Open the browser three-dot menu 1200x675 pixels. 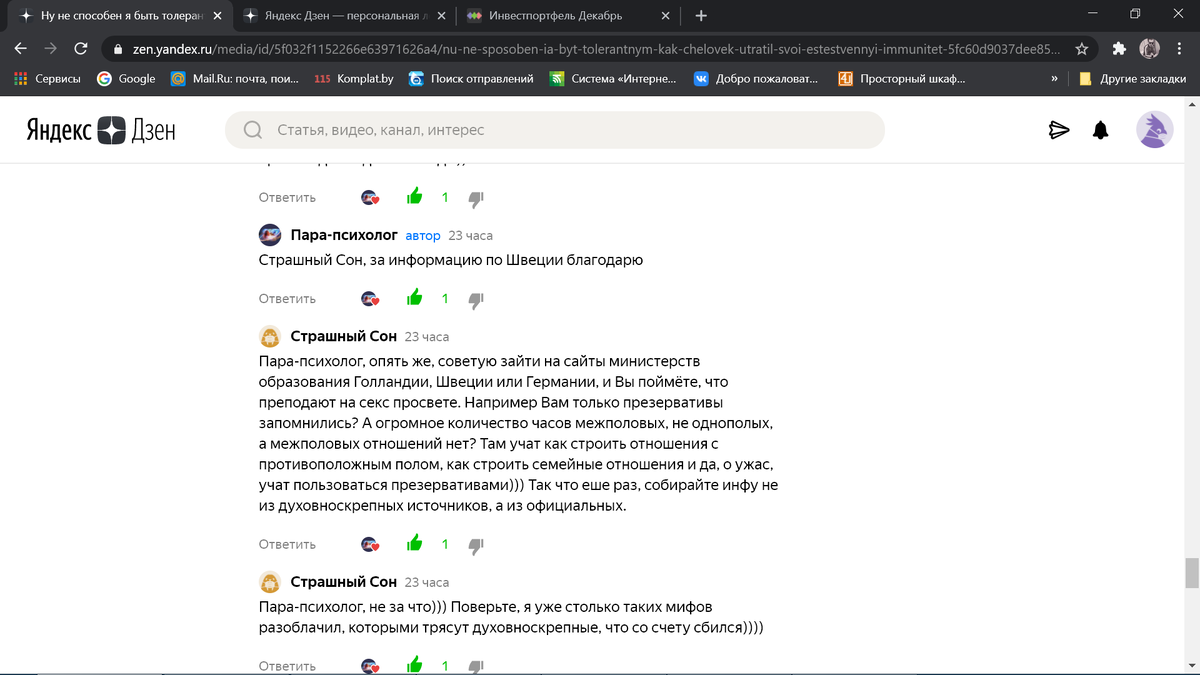click(x=1177, y=47)
